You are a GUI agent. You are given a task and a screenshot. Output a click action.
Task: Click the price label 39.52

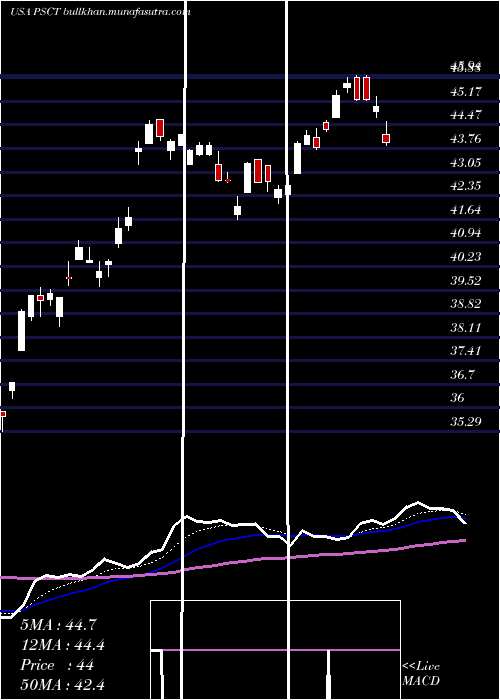coord(466,281)
